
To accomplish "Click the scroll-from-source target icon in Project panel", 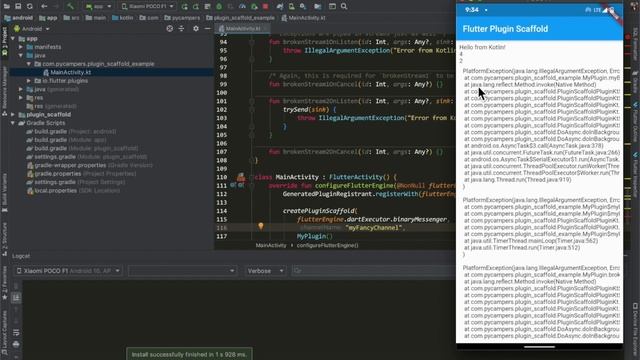I will tap(170, 29).
